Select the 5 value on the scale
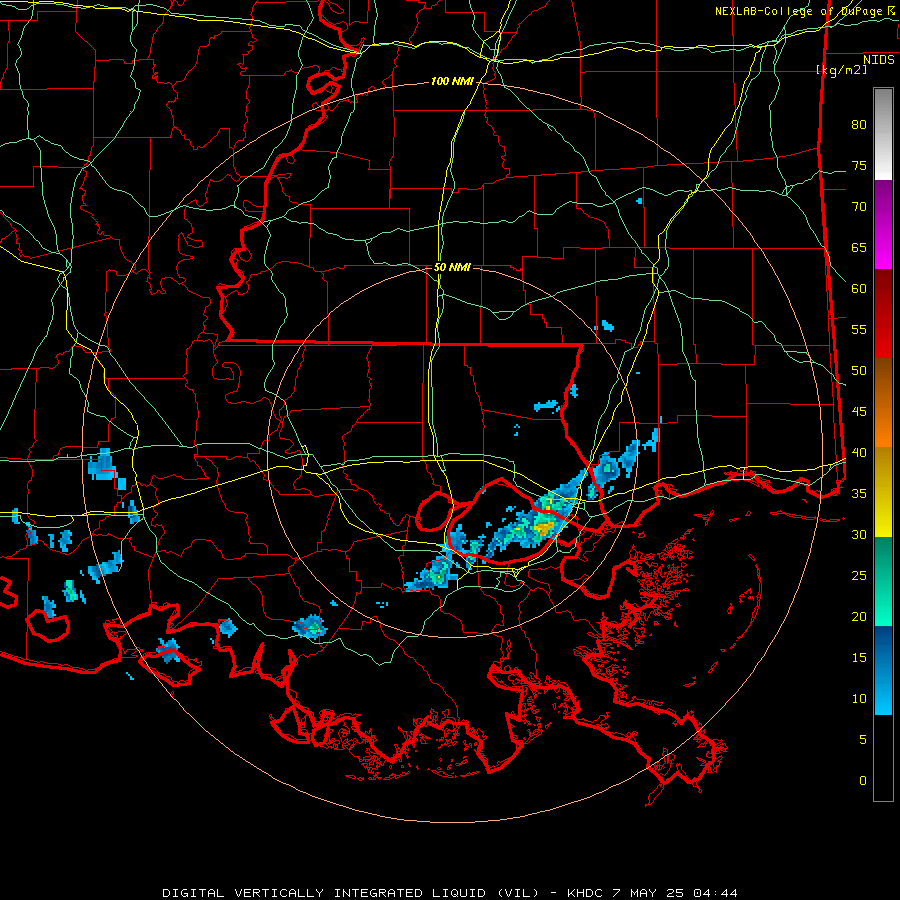This screenshot has width=900, height=900. (863, 740)
